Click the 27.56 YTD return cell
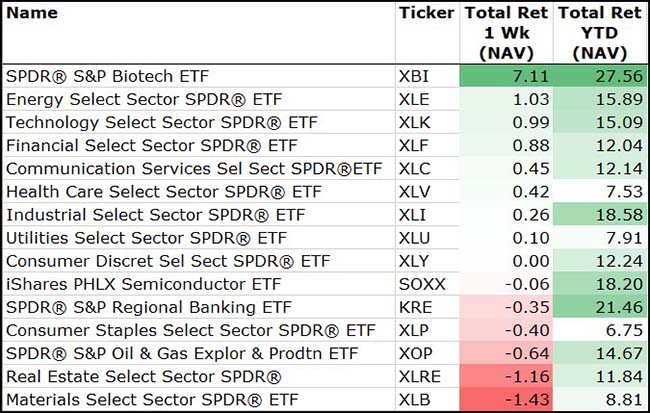This screenshot has height=413, width=650. click(599, 76)
